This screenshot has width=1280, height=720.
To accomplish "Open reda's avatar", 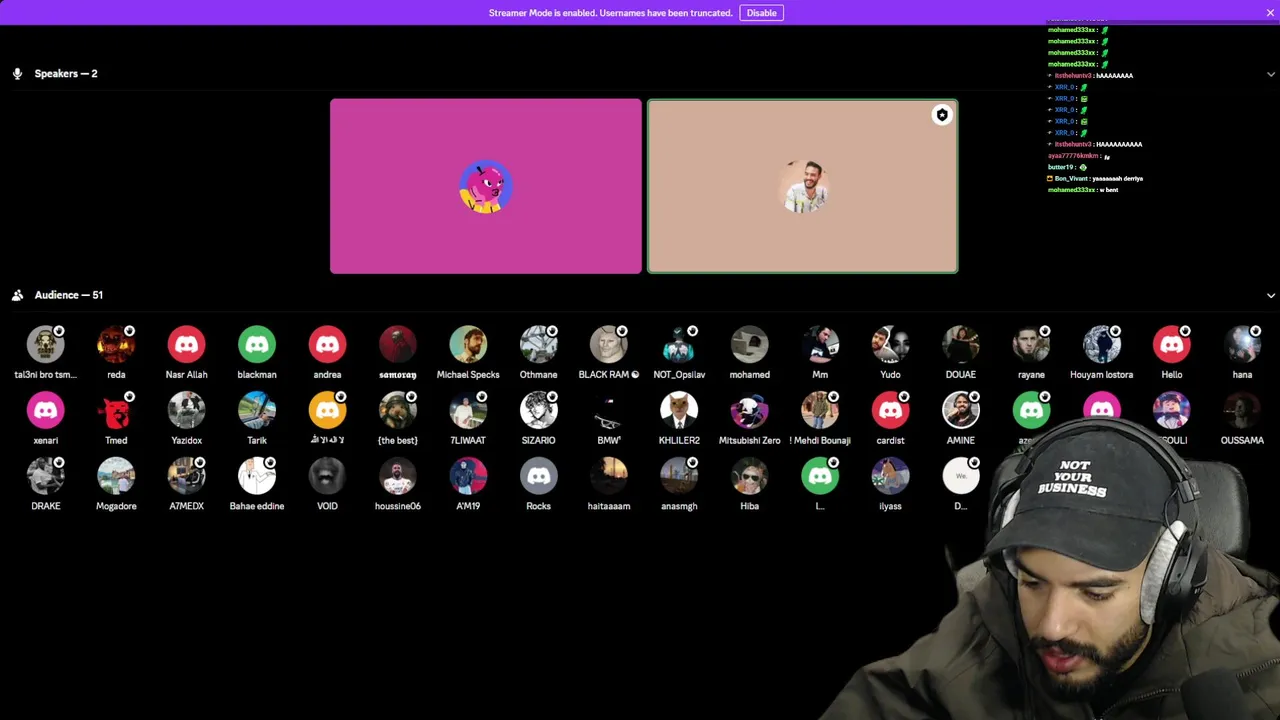I will click(116, 345).
